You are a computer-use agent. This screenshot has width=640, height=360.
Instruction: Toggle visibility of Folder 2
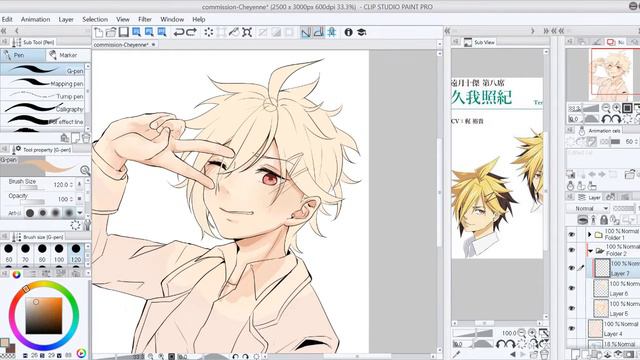coord(571,250)
